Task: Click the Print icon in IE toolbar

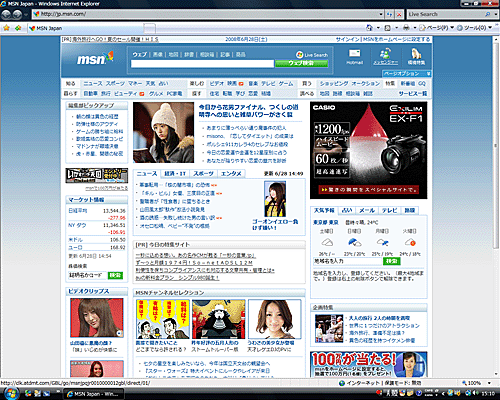Action: 406,28
